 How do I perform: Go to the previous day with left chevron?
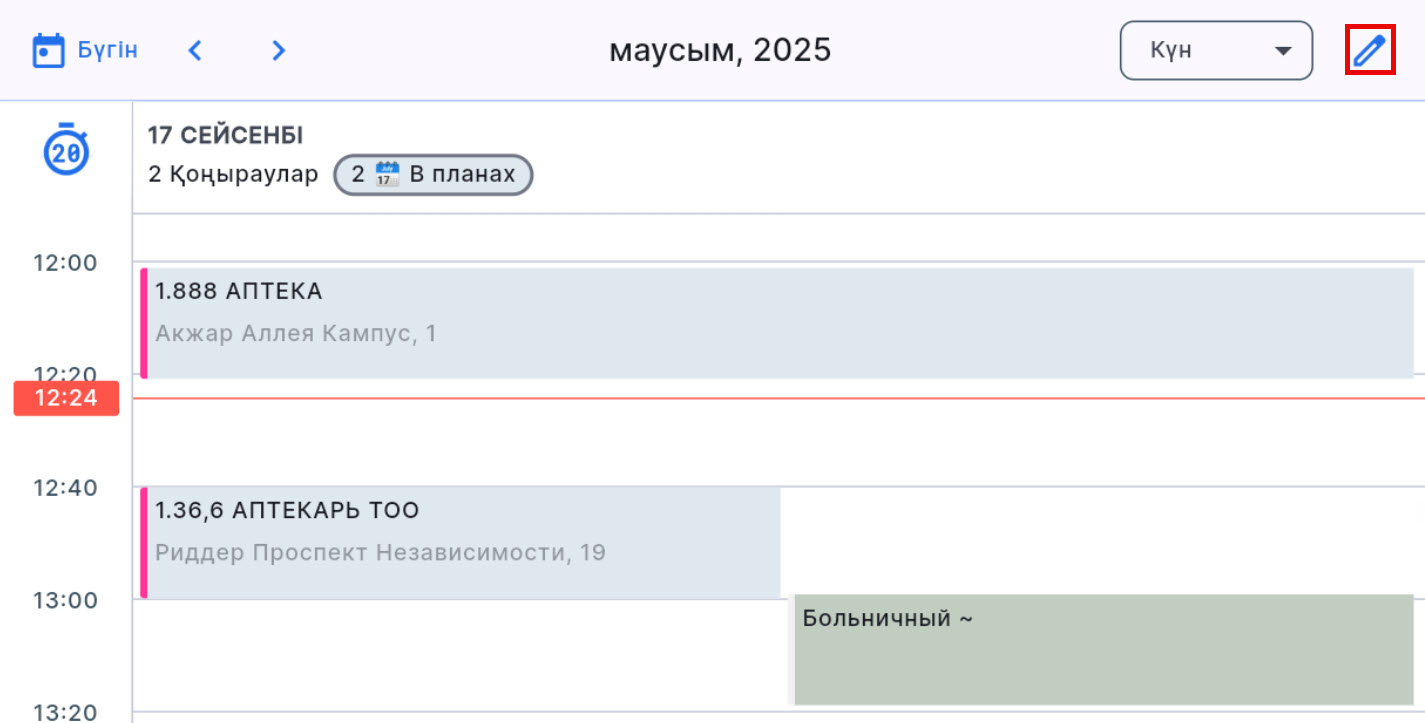pos(196,50)
